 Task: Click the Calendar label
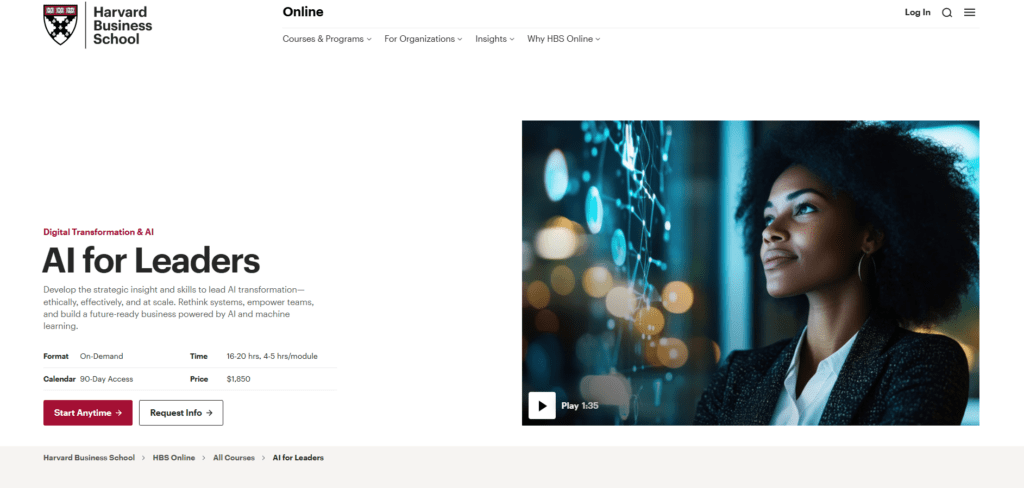click(x=59, y=379)
